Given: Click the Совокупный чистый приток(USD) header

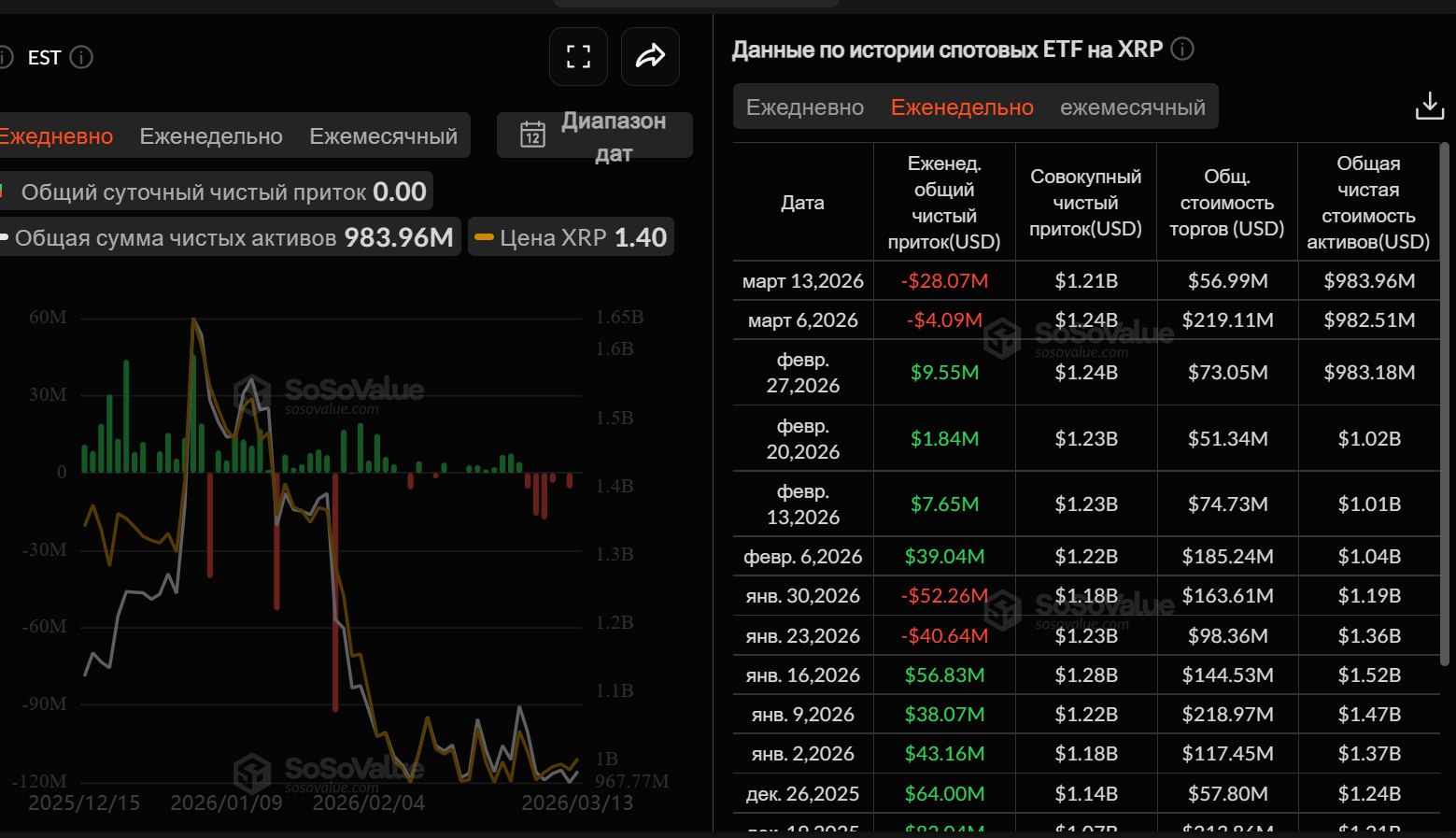Looking at the screenshot, I should coord(1086,203).
